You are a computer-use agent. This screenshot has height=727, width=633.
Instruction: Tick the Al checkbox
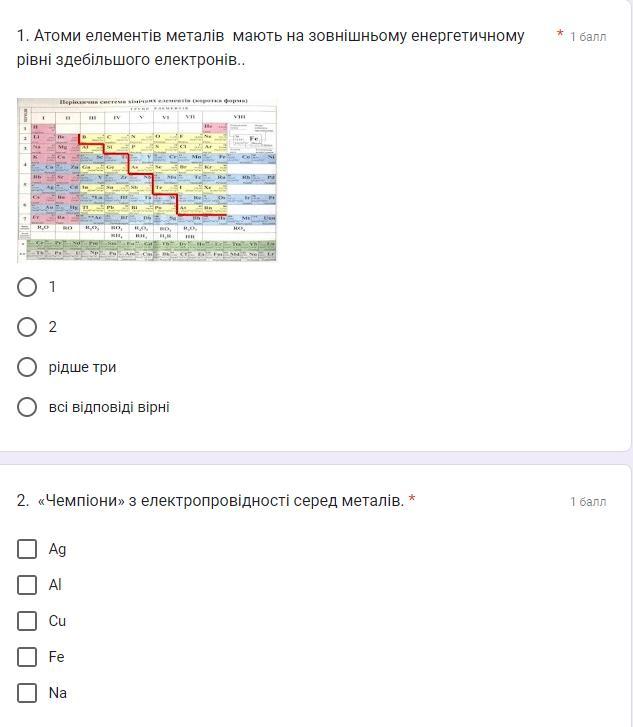27,585
